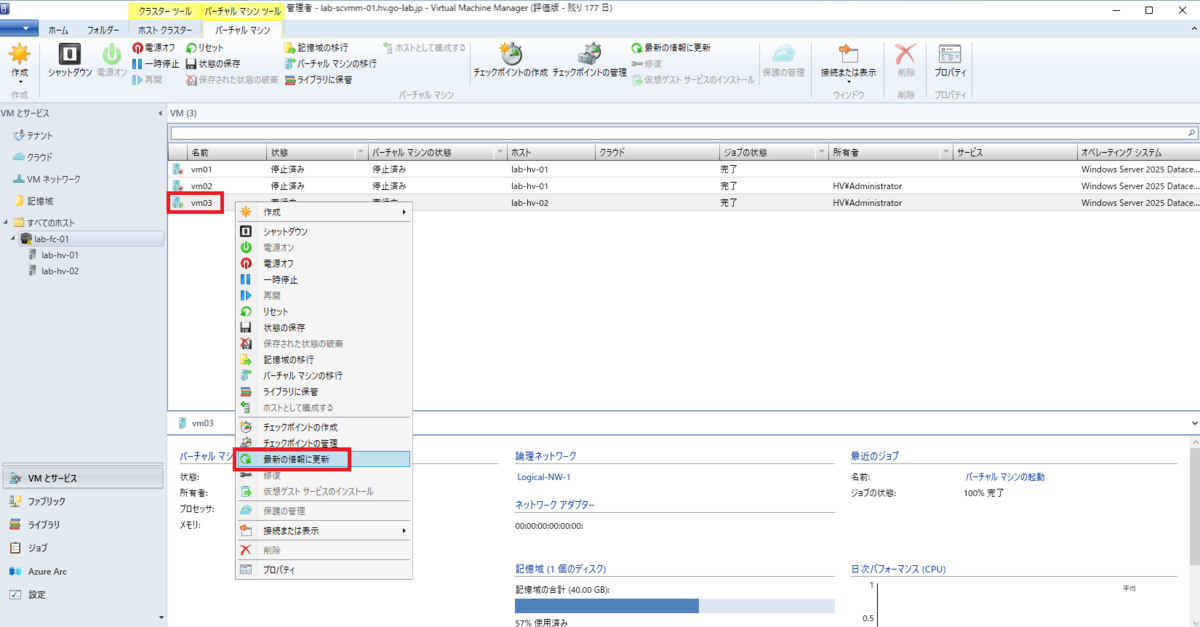This screenshot has width=1200, height=627.
Task: Open Azure Arc workspace
Action: pos(82,571)
